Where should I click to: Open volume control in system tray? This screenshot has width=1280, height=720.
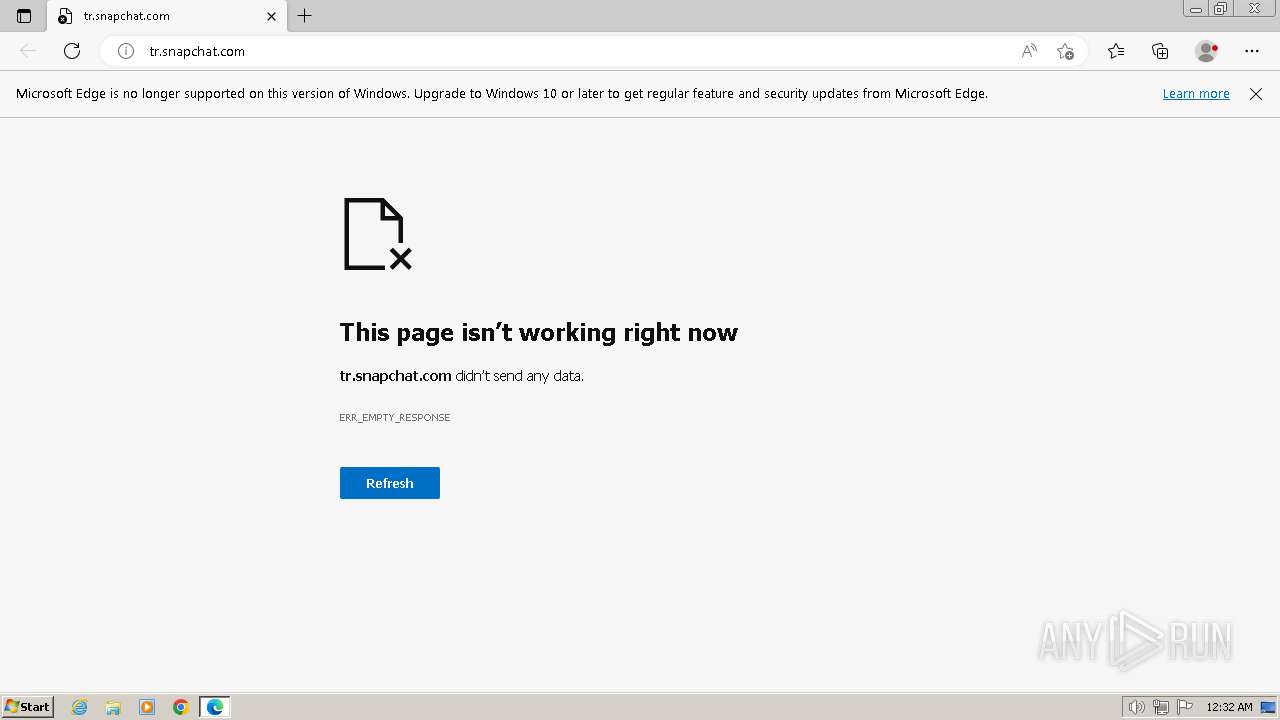click(1136, 707)
